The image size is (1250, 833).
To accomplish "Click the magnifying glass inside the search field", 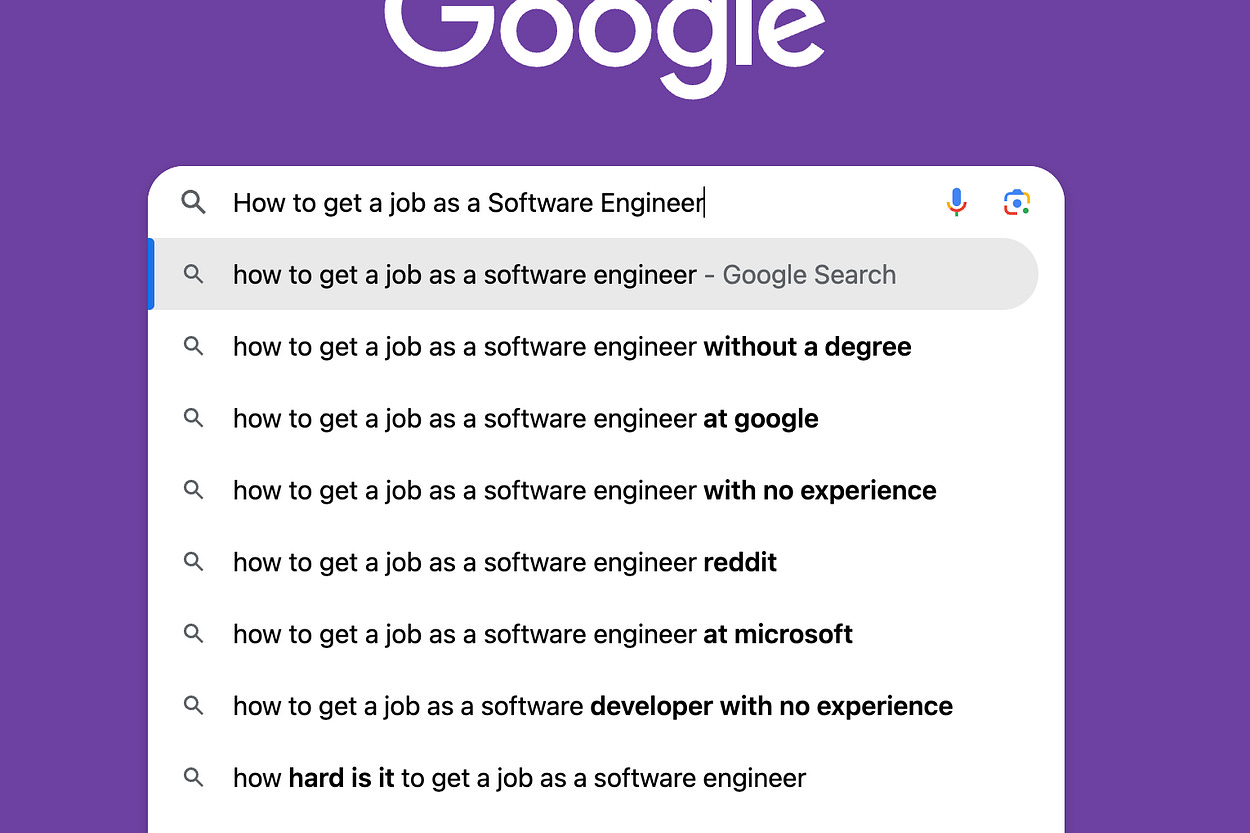I will 193,202.
